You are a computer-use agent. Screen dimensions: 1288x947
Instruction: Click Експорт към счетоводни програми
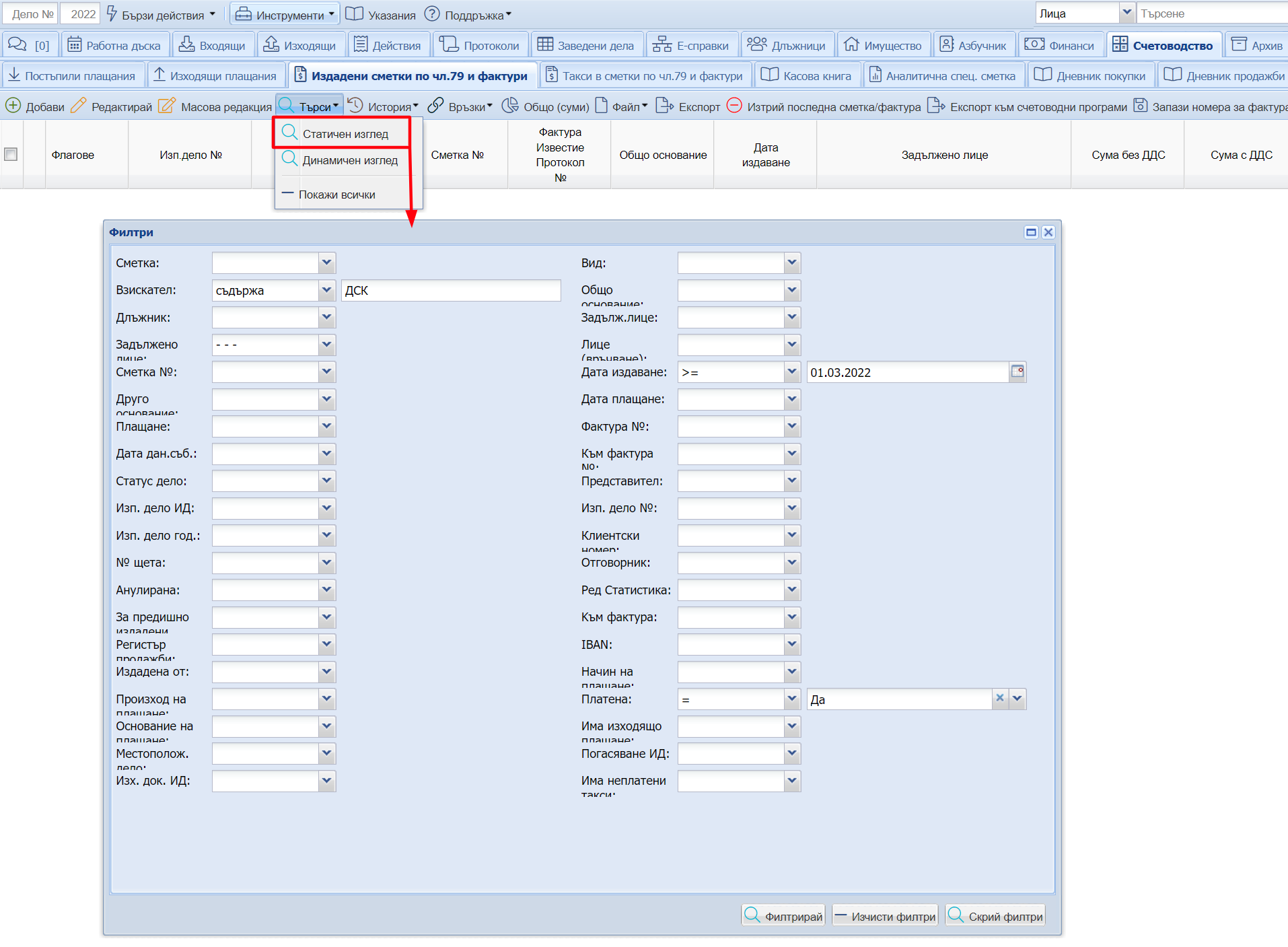pos(1027,106)
